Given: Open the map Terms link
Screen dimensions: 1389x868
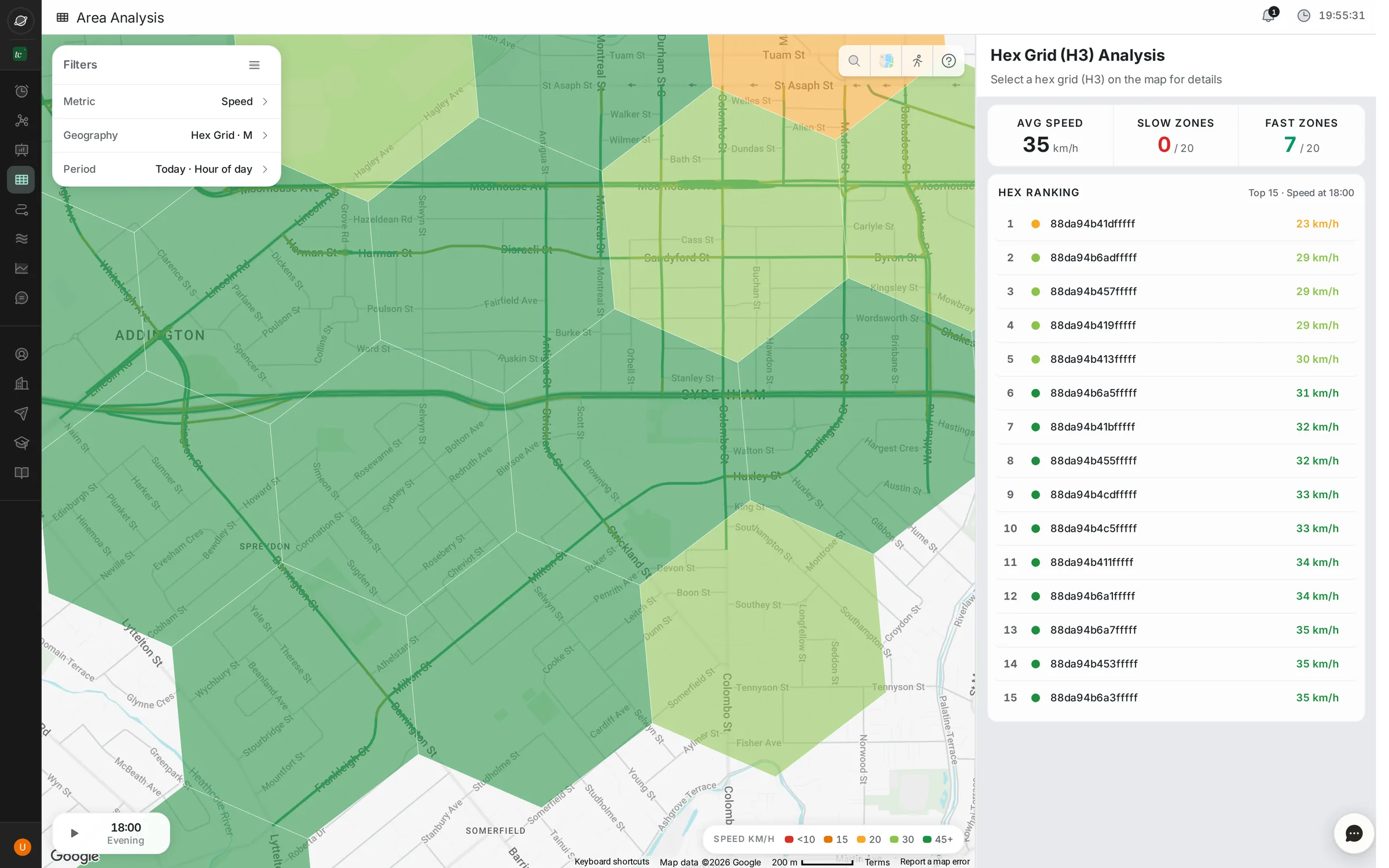Looking at the screenshot, I should [877, 862].
